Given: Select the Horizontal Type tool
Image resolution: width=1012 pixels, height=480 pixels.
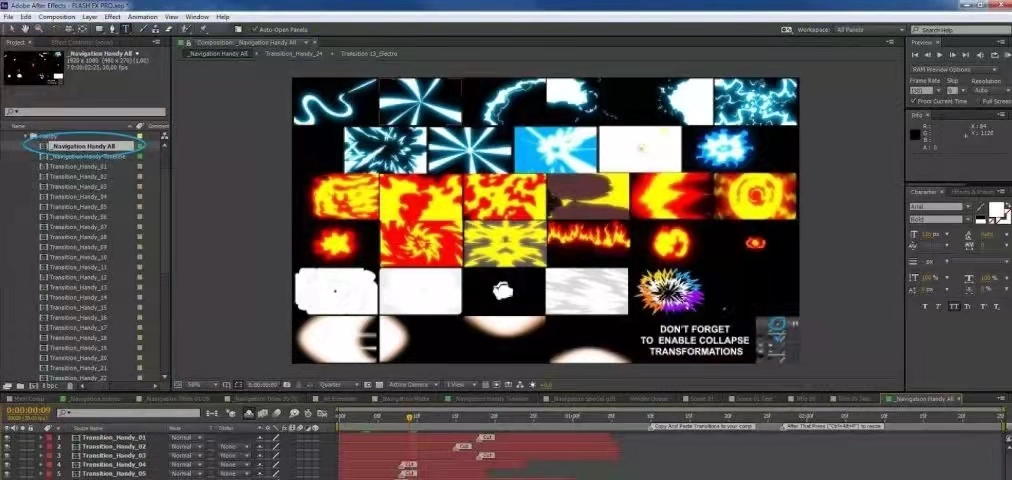Looking at the screenshot, I should [x=125, y=29].
